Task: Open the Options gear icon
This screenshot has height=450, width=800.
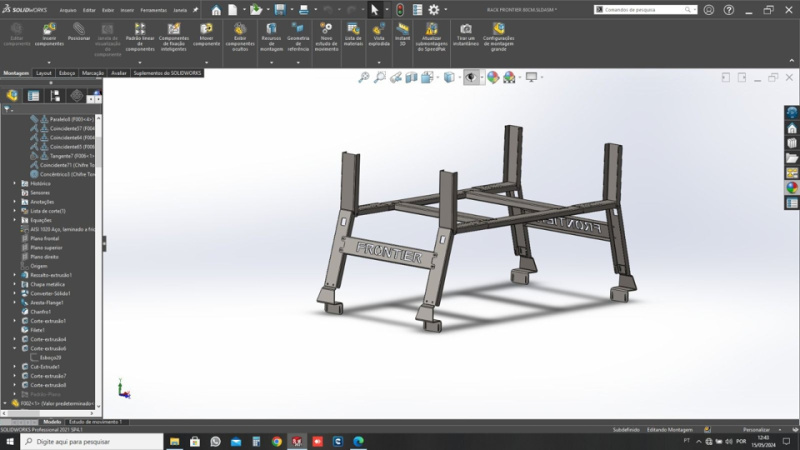Action: 434,10
